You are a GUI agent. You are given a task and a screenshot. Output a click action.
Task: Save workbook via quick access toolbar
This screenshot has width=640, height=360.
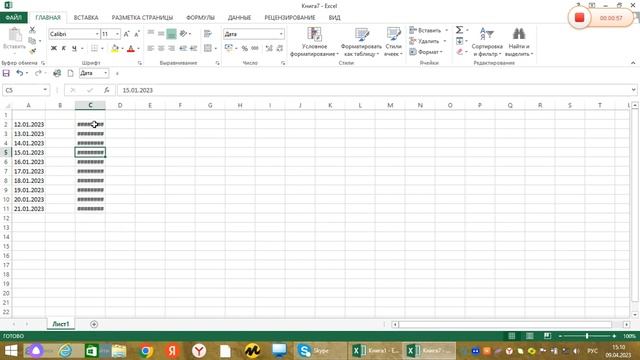click(6, 73)
